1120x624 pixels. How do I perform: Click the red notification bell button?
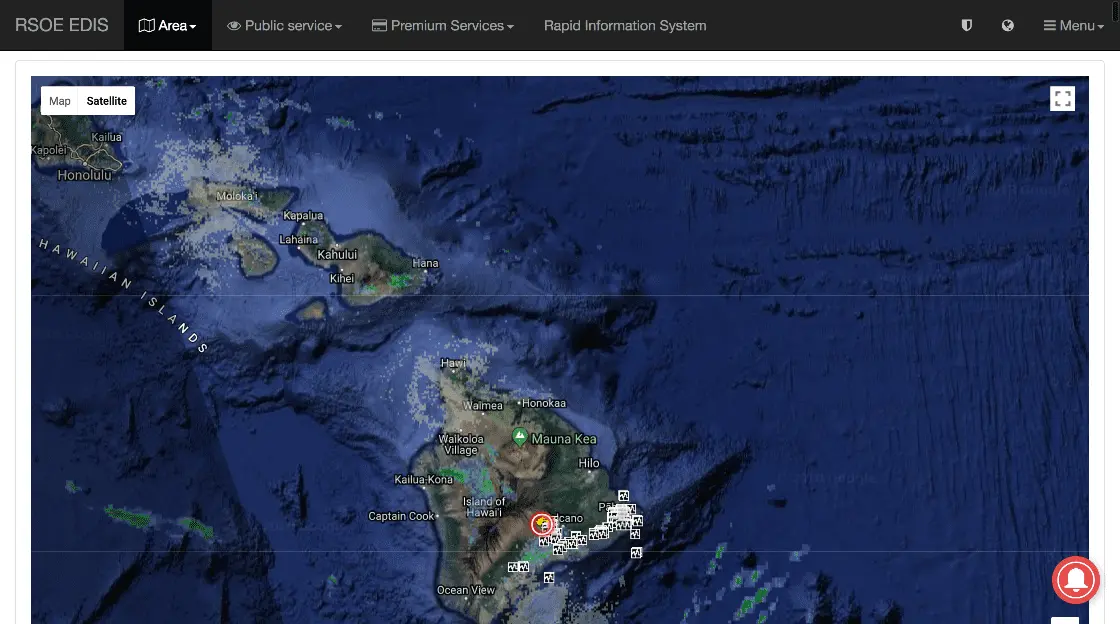tap(1076, 580)
